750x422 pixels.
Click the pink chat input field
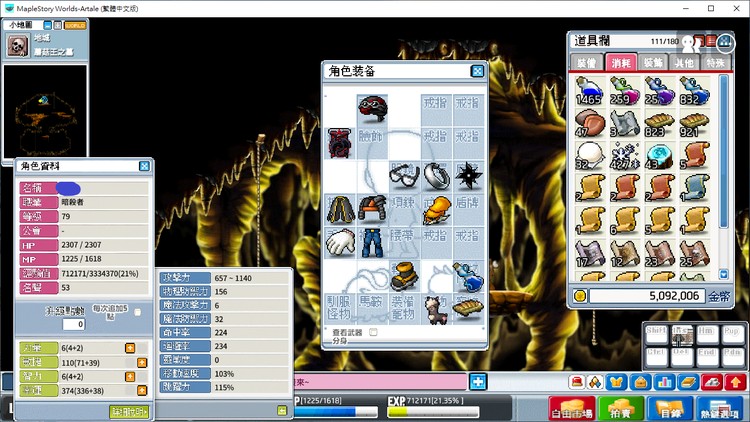[x=380, y=382]
